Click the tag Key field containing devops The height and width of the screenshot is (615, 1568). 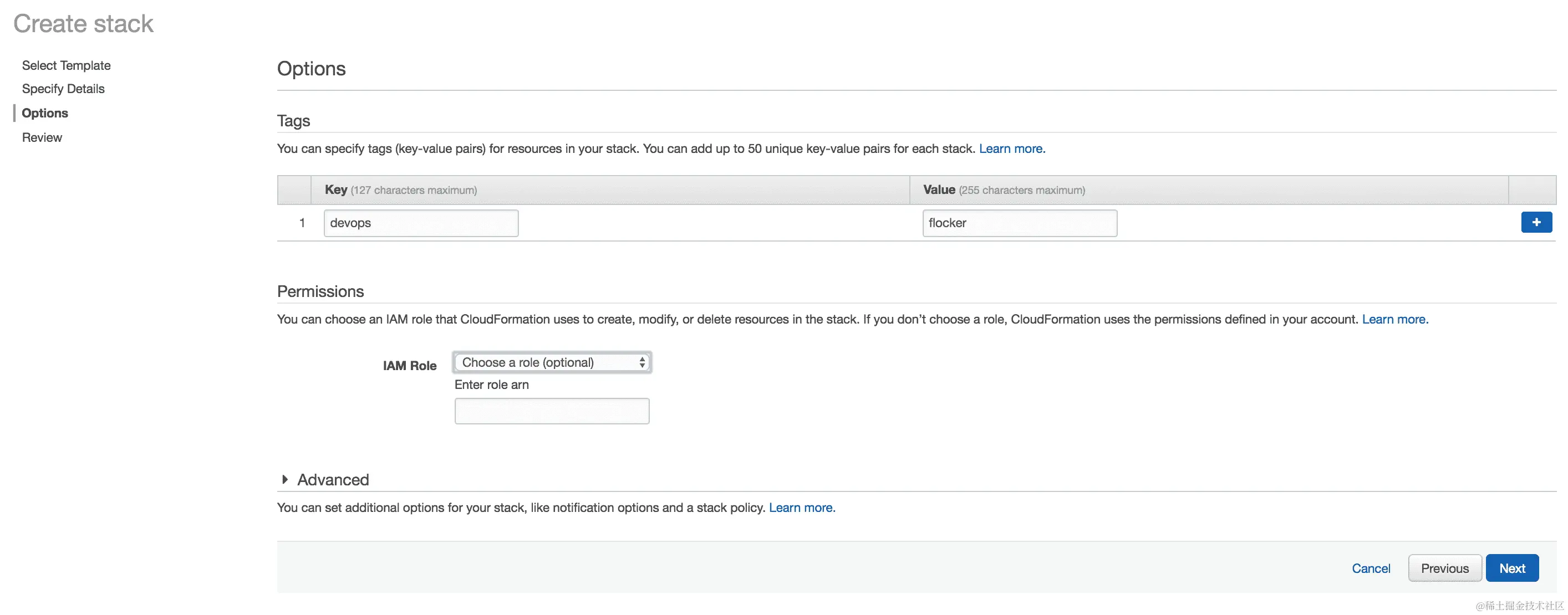pyautogui.click(x=421, y=223)
